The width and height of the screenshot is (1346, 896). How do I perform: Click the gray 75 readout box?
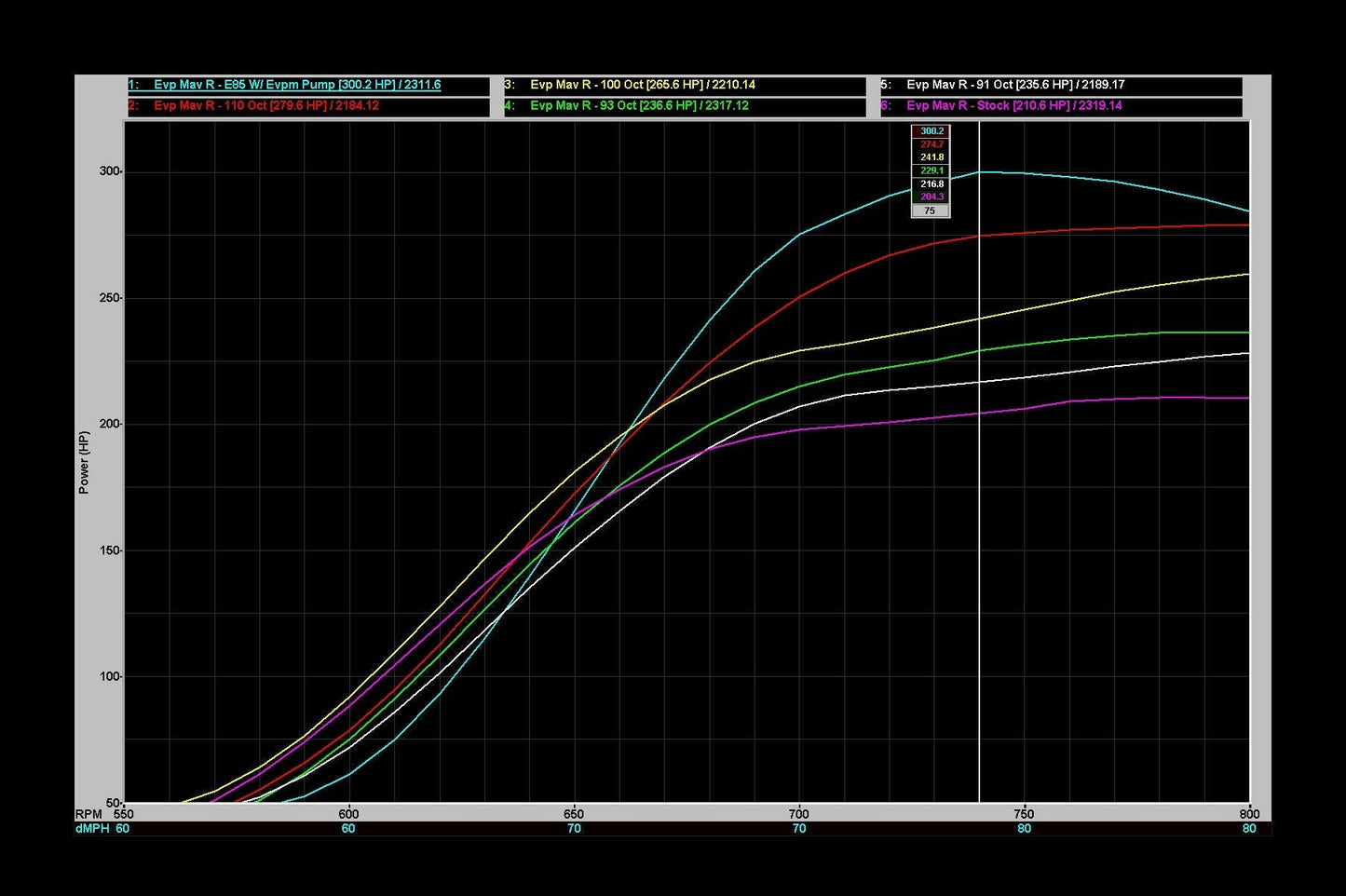(930, 211)
